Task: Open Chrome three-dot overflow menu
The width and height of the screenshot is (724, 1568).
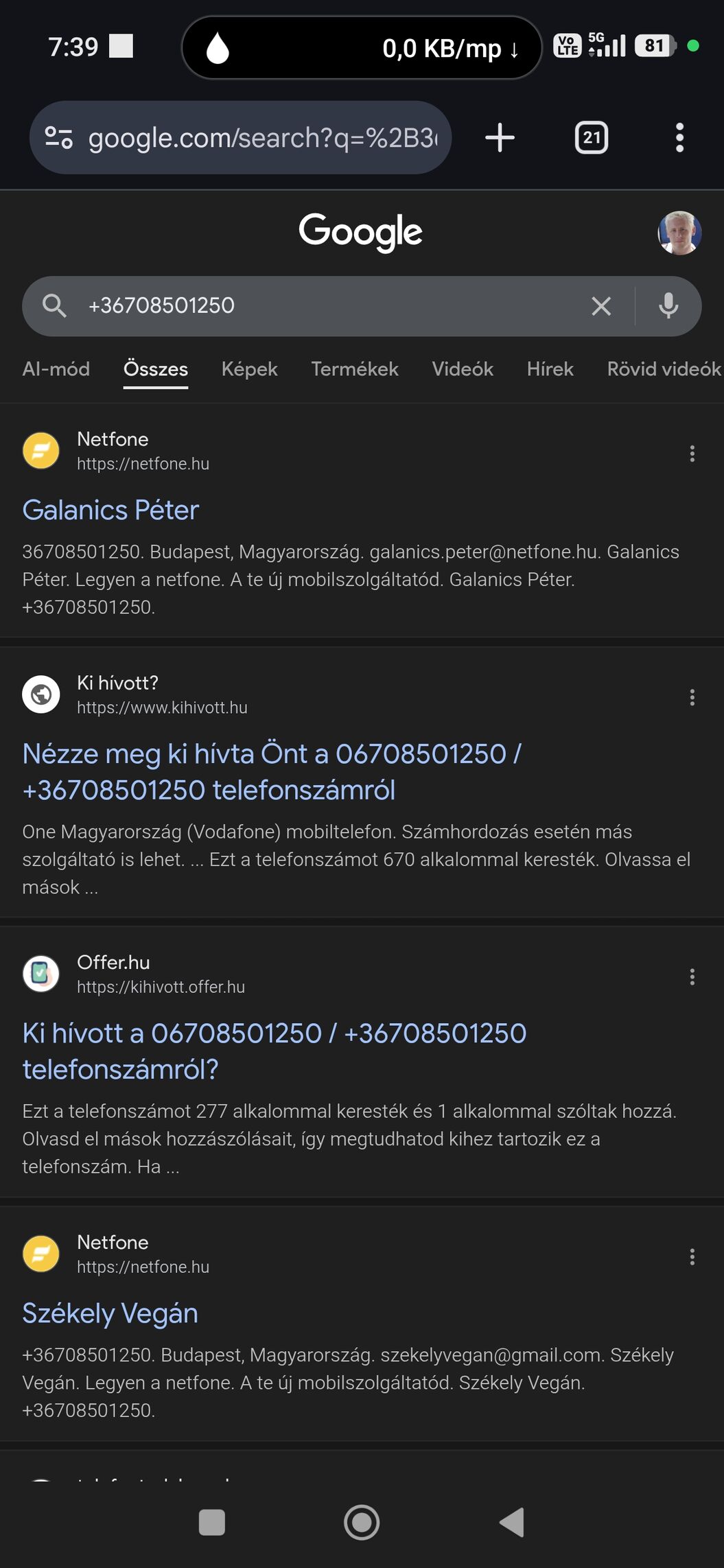Action: click(679, 138)
